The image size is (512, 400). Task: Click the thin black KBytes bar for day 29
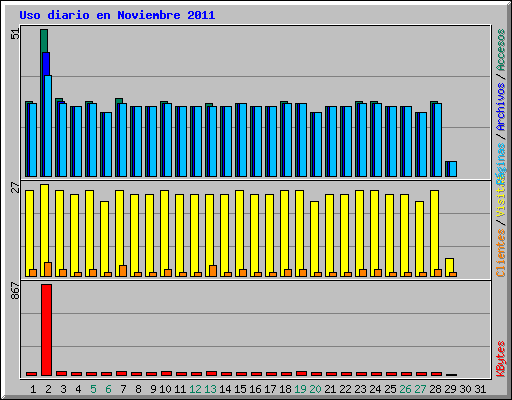(x=451, y=375)
